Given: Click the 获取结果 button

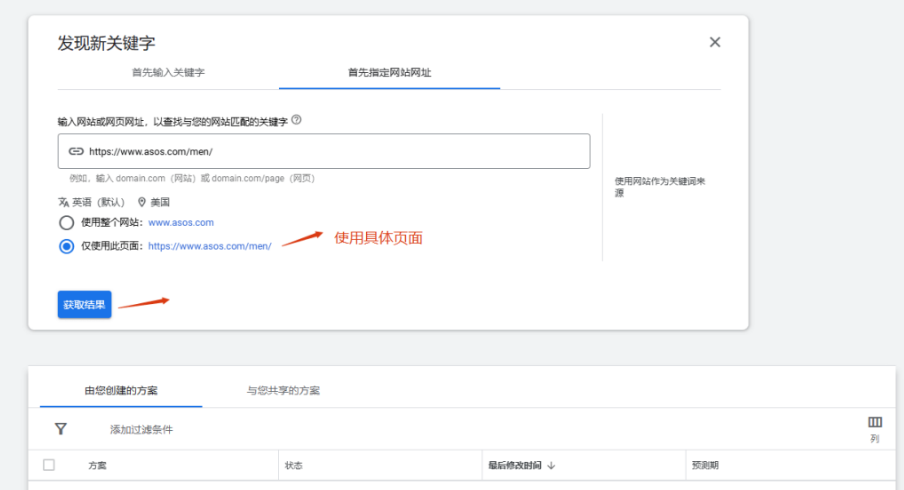Looking at the screenshot, I should pos(84,304).
